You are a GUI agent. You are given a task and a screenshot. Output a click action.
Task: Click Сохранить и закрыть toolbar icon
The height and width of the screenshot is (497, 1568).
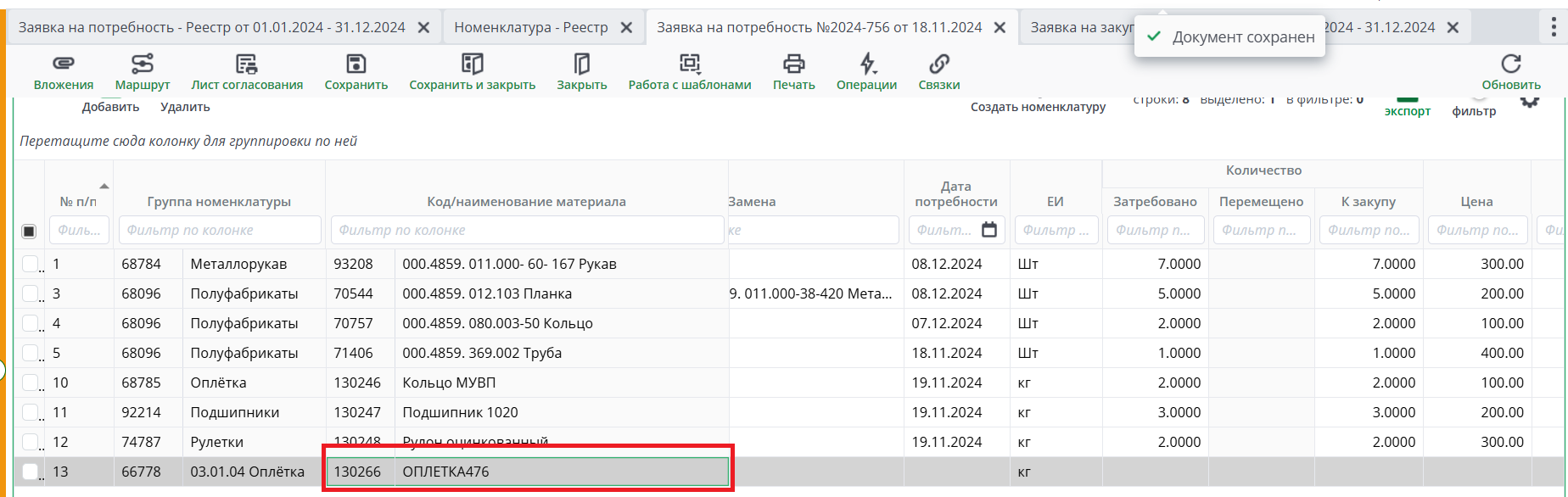click(472, 64)
